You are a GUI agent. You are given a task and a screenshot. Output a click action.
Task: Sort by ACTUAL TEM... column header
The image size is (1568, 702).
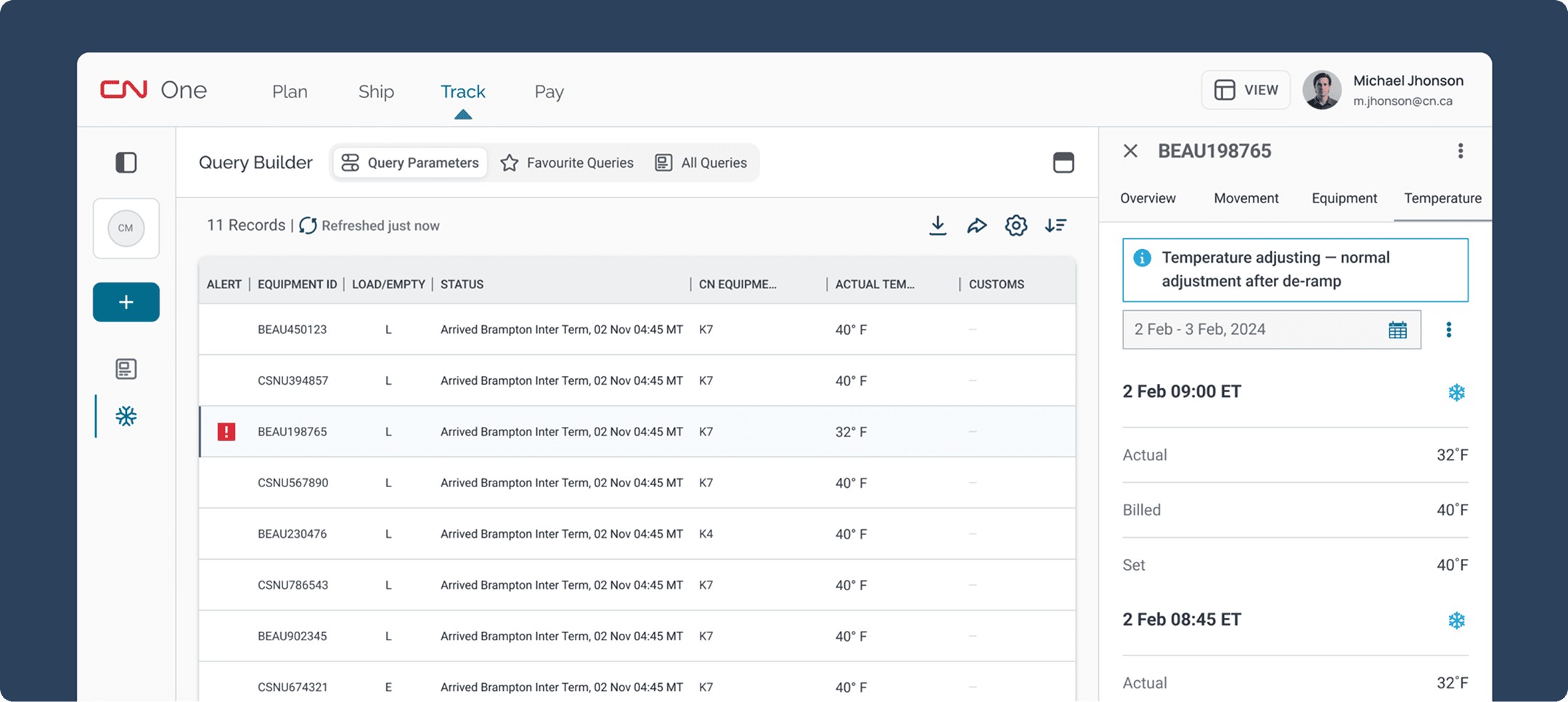pyautogui.click(x=875, y=285)
